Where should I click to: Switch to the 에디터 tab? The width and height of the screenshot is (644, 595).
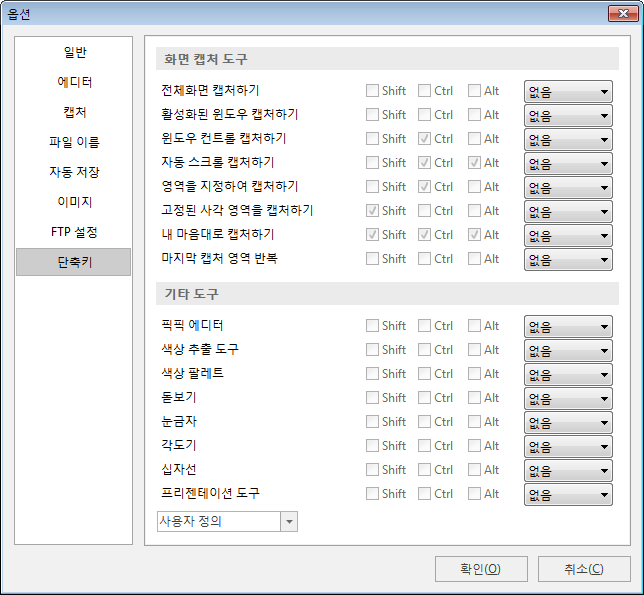coord(74,82)
